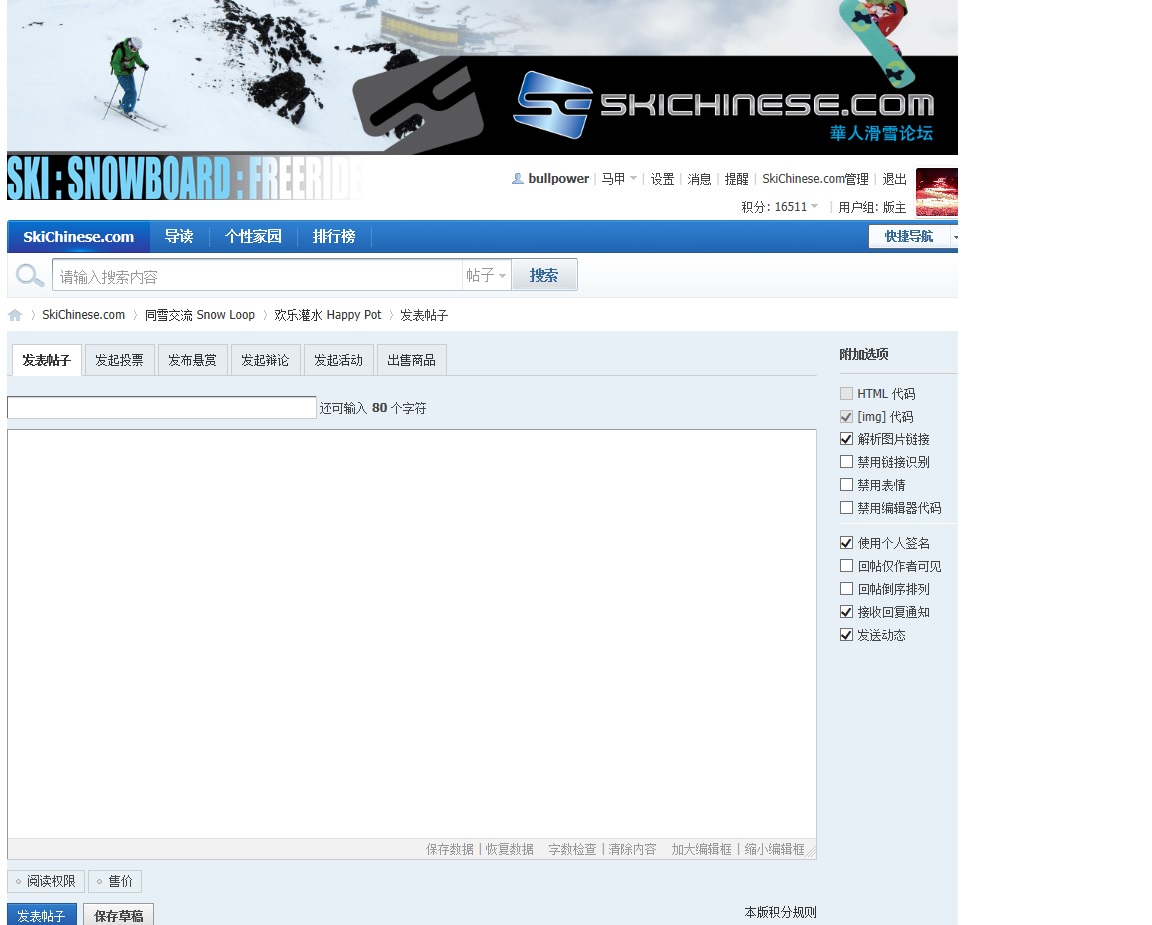This screenshot has height=925, width=1152.
Task: Open the 阅读权限 option
Action: 46,881
